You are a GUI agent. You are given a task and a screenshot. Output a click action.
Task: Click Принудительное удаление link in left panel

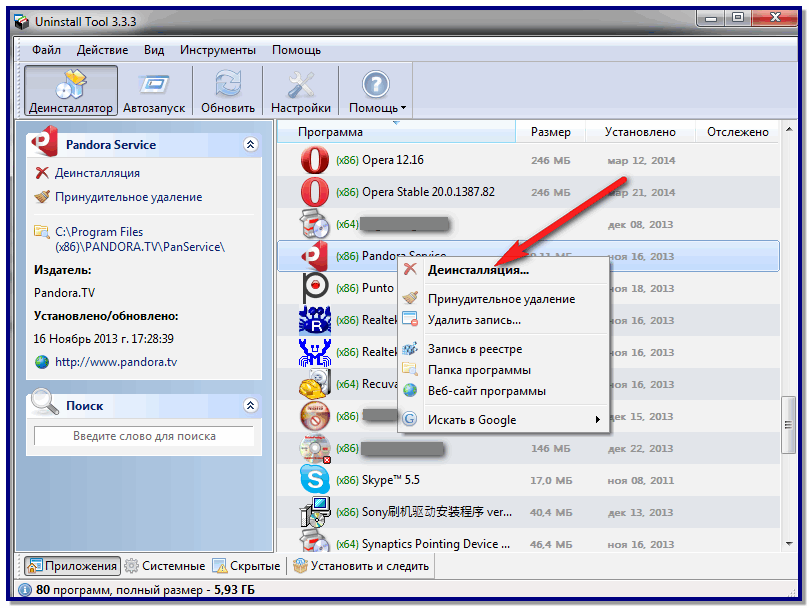tap(128, 197)
